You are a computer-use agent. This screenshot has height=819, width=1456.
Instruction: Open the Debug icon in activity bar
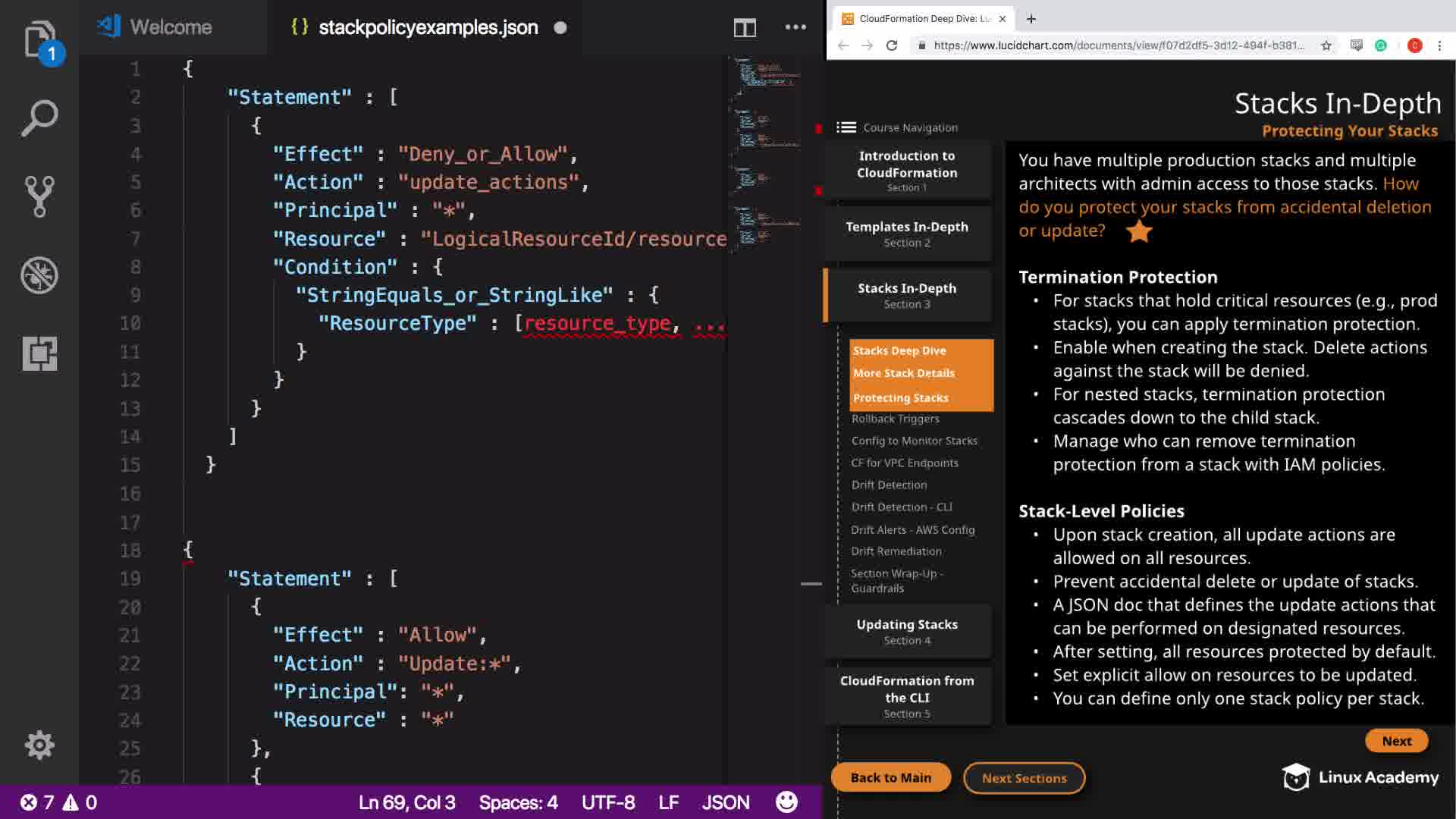click(x=39, y=275)
